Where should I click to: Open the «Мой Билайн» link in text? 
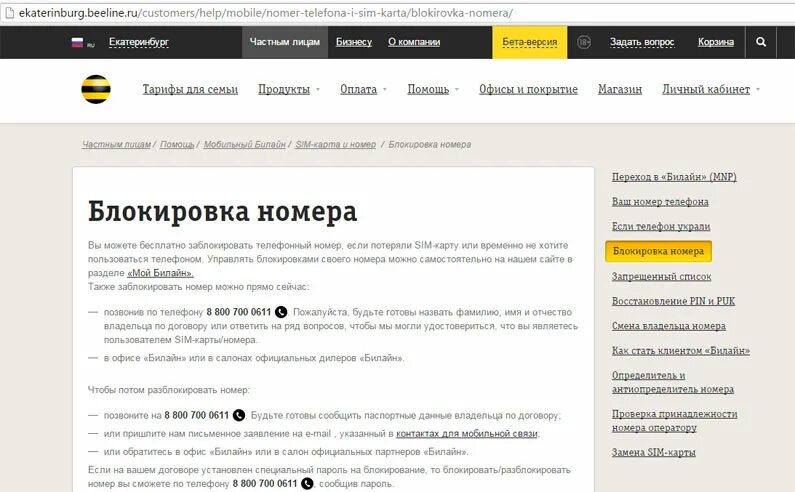click(160, 273)
